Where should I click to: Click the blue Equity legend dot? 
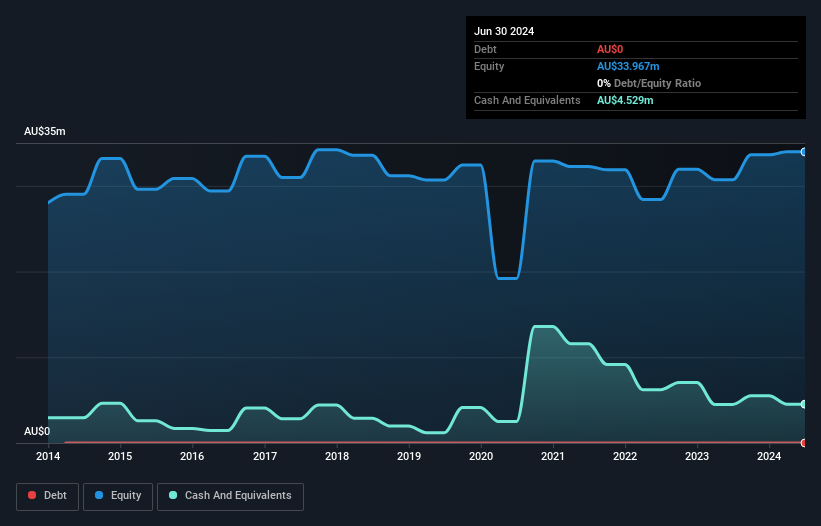[x=99, y=495]
